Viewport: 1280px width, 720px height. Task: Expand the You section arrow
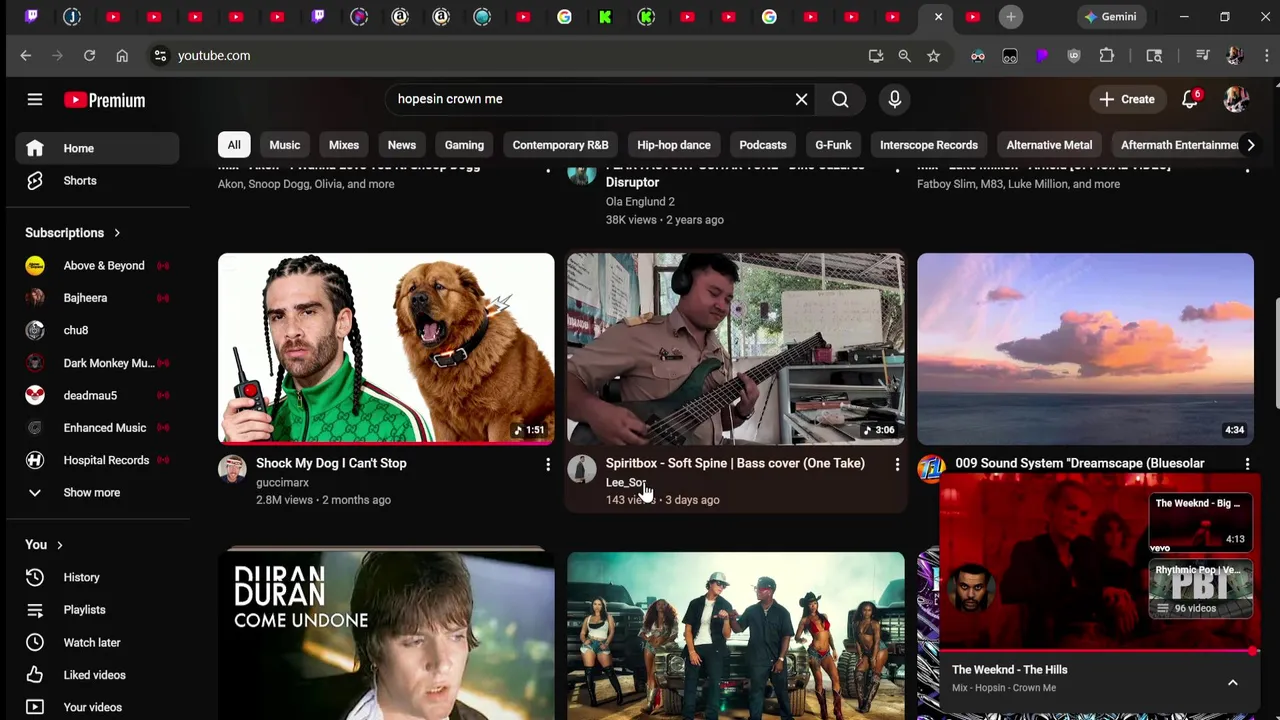click(60, 545)
